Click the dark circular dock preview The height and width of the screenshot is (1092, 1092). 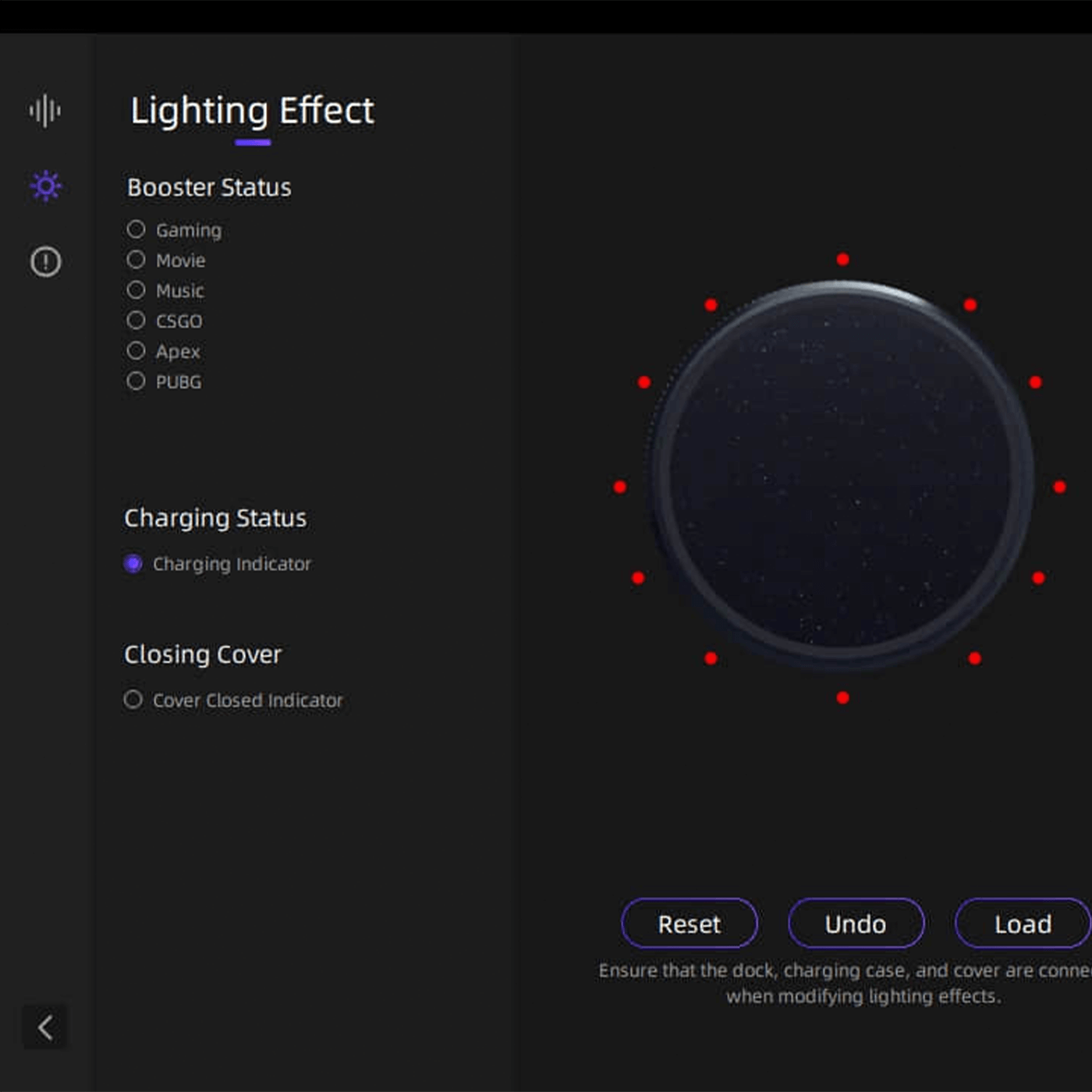tap(841, 476)
